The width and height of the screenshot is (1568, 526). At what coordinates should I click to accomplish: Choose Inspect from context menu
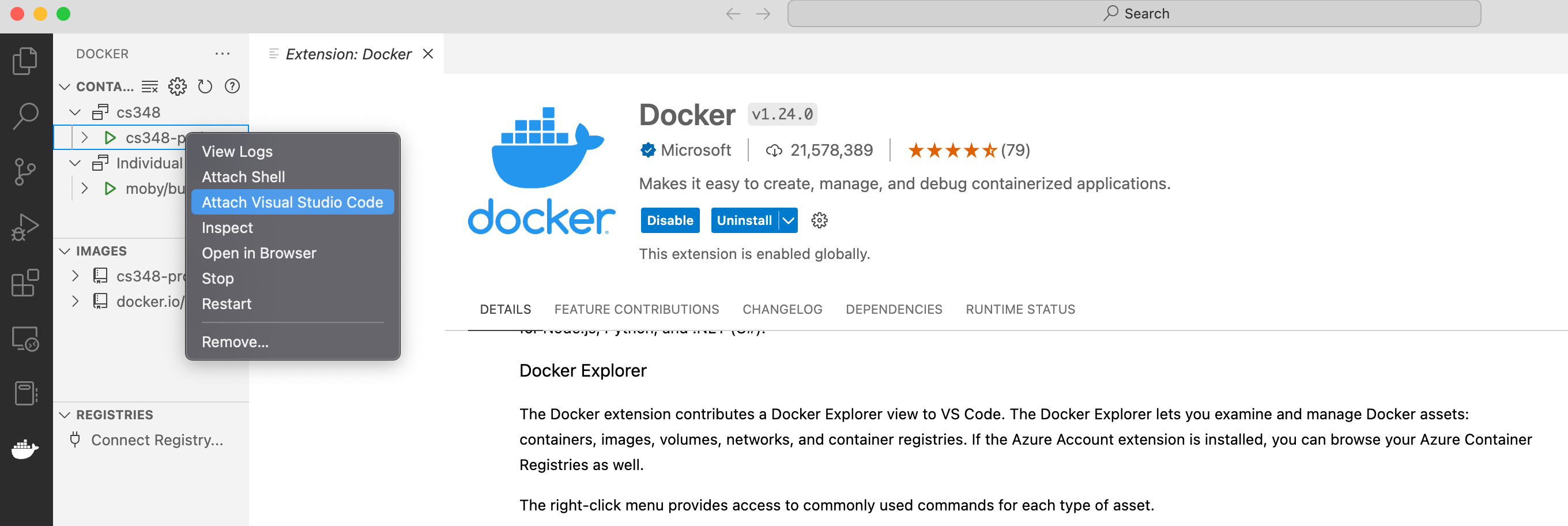tap(293, 228)
